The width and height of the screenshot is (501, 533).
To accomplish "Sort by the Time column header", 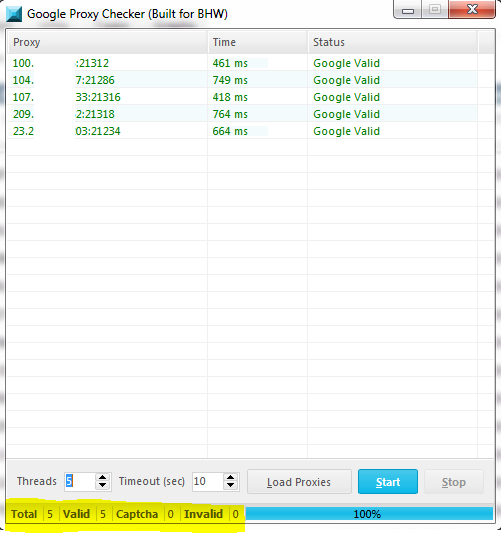I will (258, 42).
